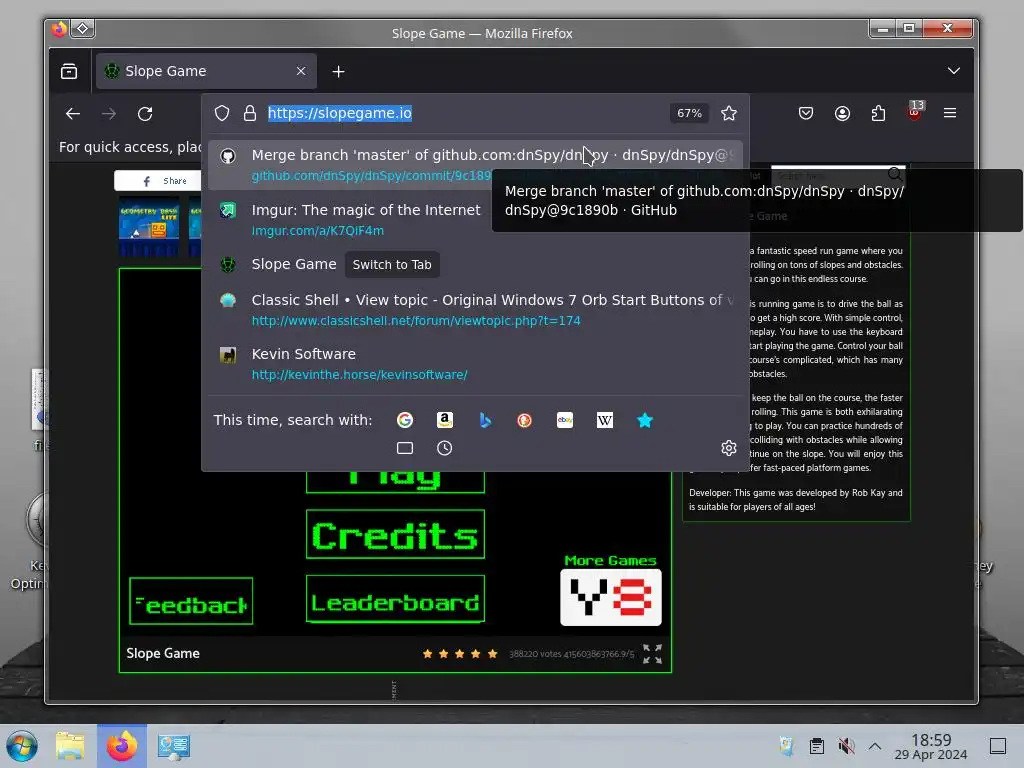Viewport: 1024px width, 768px height.
Task: Search open tabs icon
Action: [405, 448]
